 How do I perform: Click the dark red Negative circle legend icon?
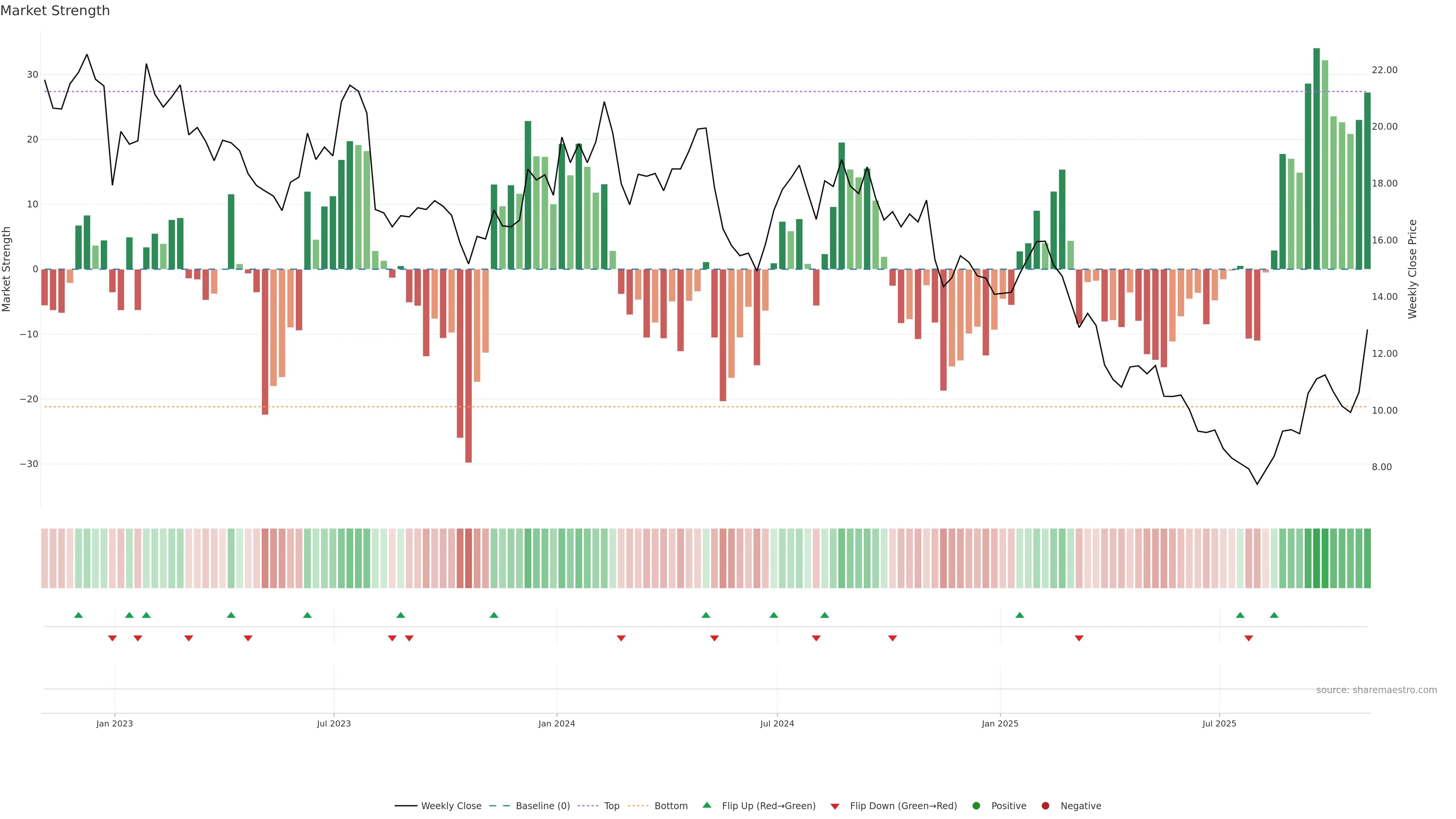point(1045,806)
